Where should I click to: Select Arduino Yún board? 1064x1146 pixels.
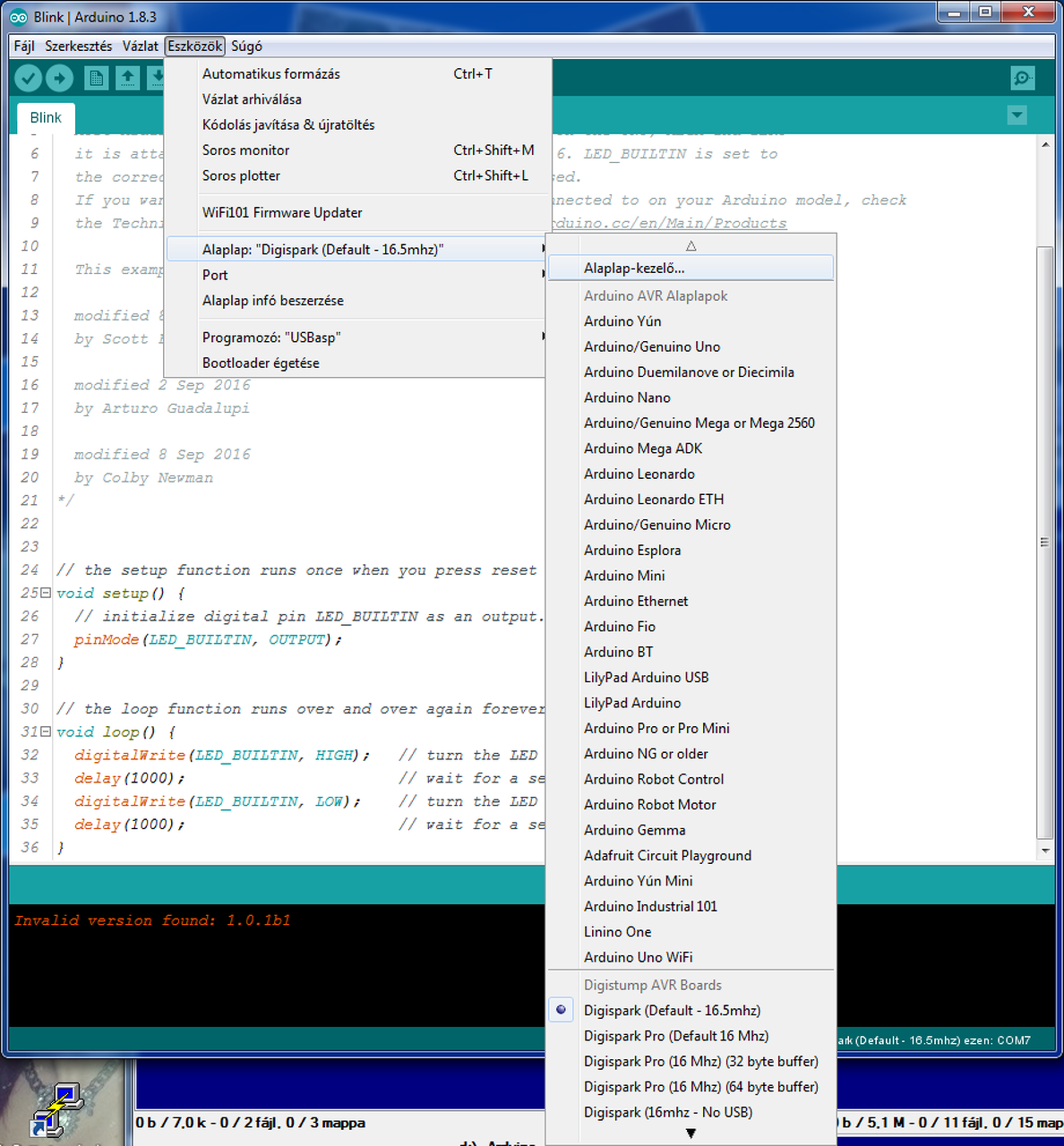tap(690, 321)
